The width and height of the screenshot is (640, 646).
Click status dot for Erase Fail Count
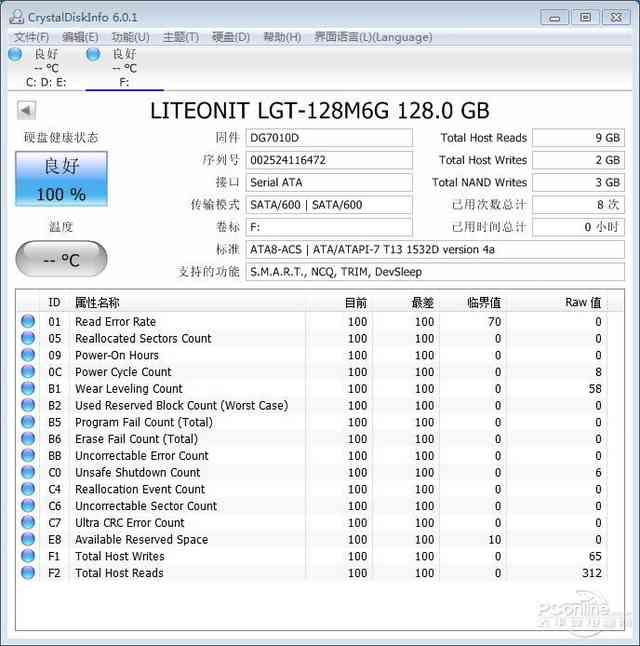point(28,439)
